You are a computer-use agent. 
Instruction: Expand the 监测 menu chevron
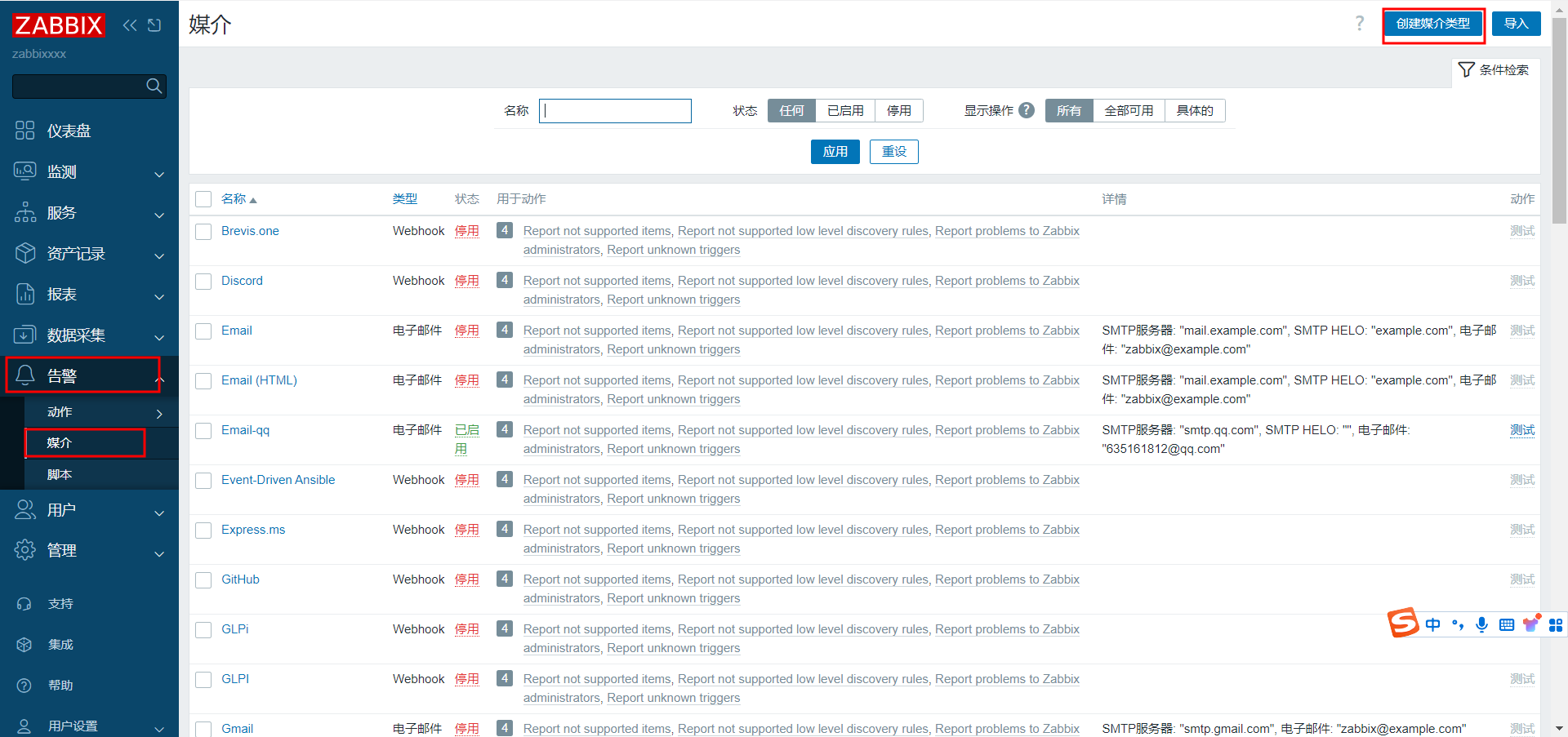(159, 175)
